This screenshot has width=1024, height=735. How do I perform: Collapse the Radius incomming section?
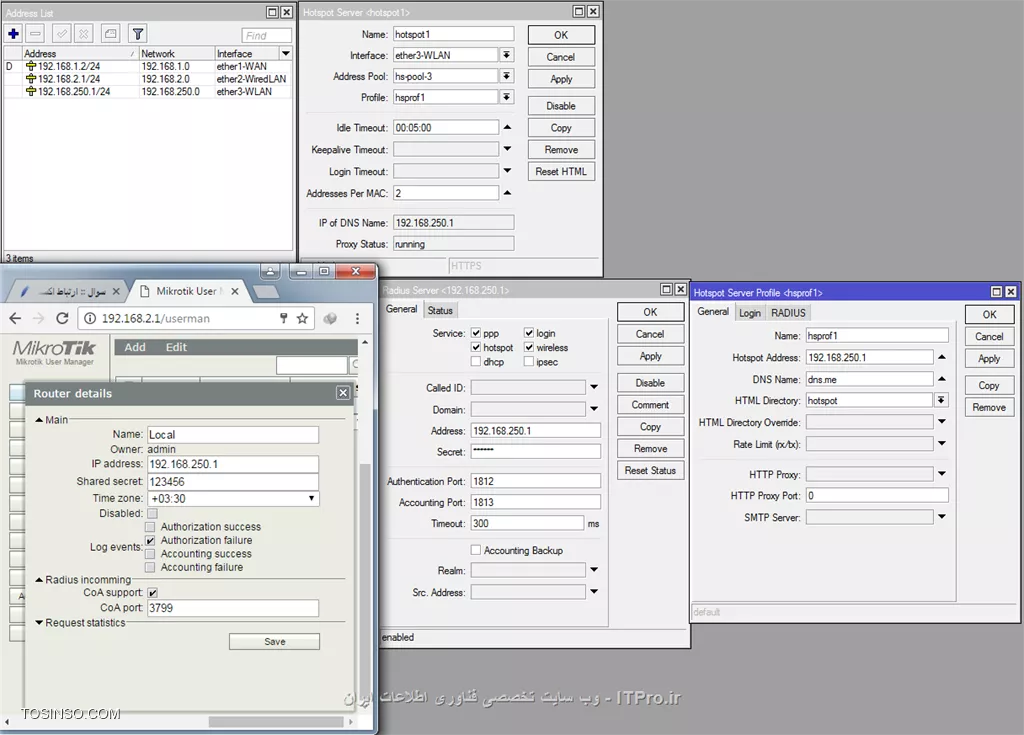click(39, 580)
